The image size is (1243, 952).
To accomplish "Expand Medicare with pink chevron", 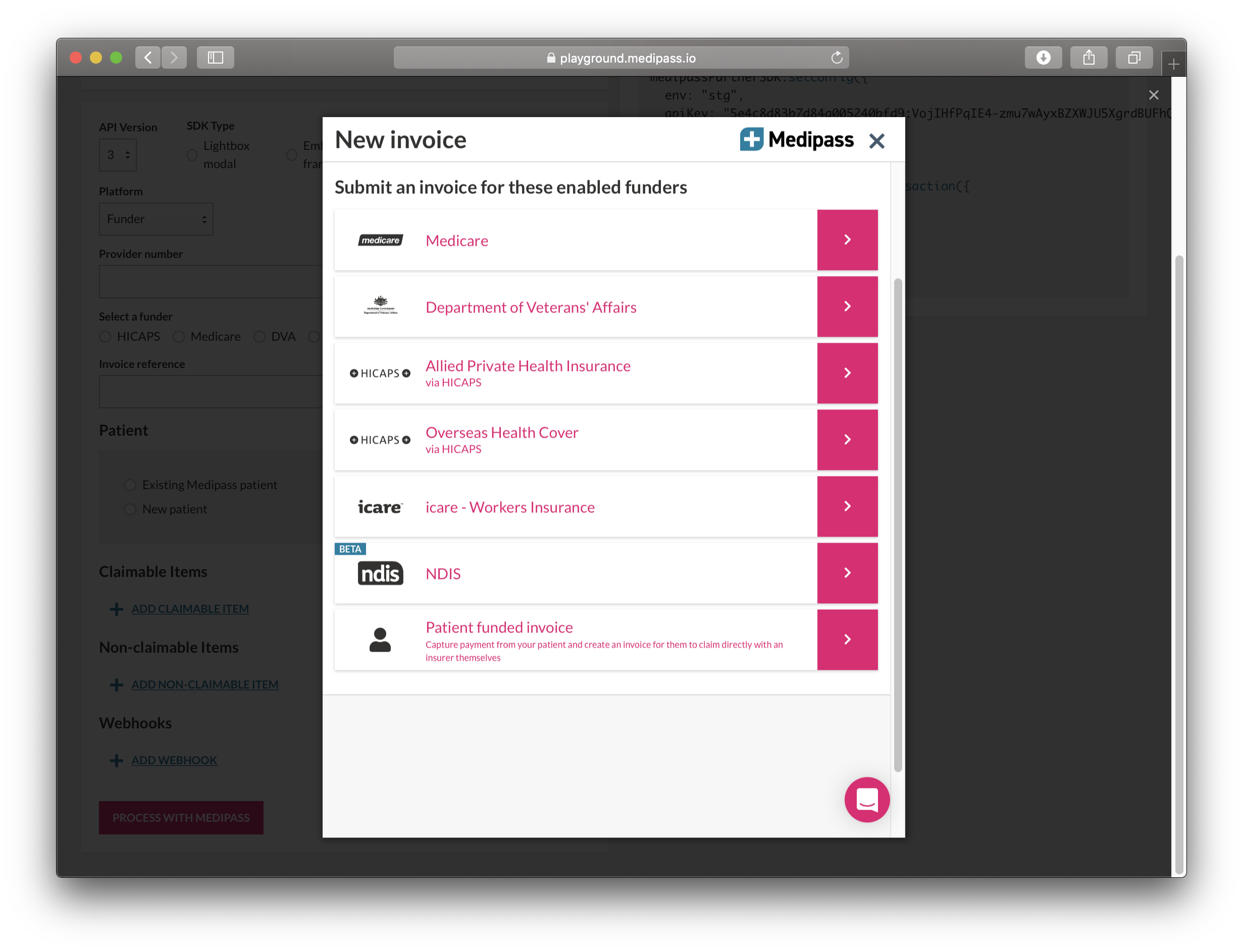I will pyautogui.click(x=847, y=240).
